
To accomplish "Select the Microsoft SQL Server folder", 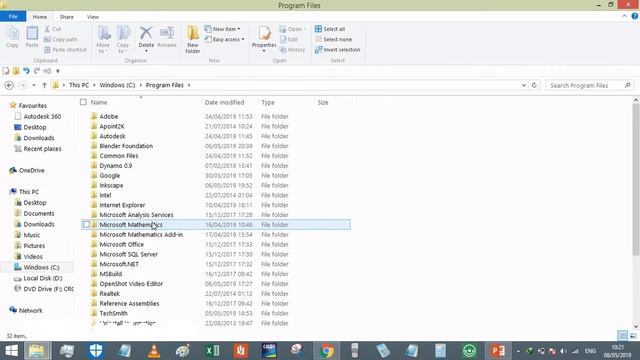I will pyautogui.click(x=128, y=254).
